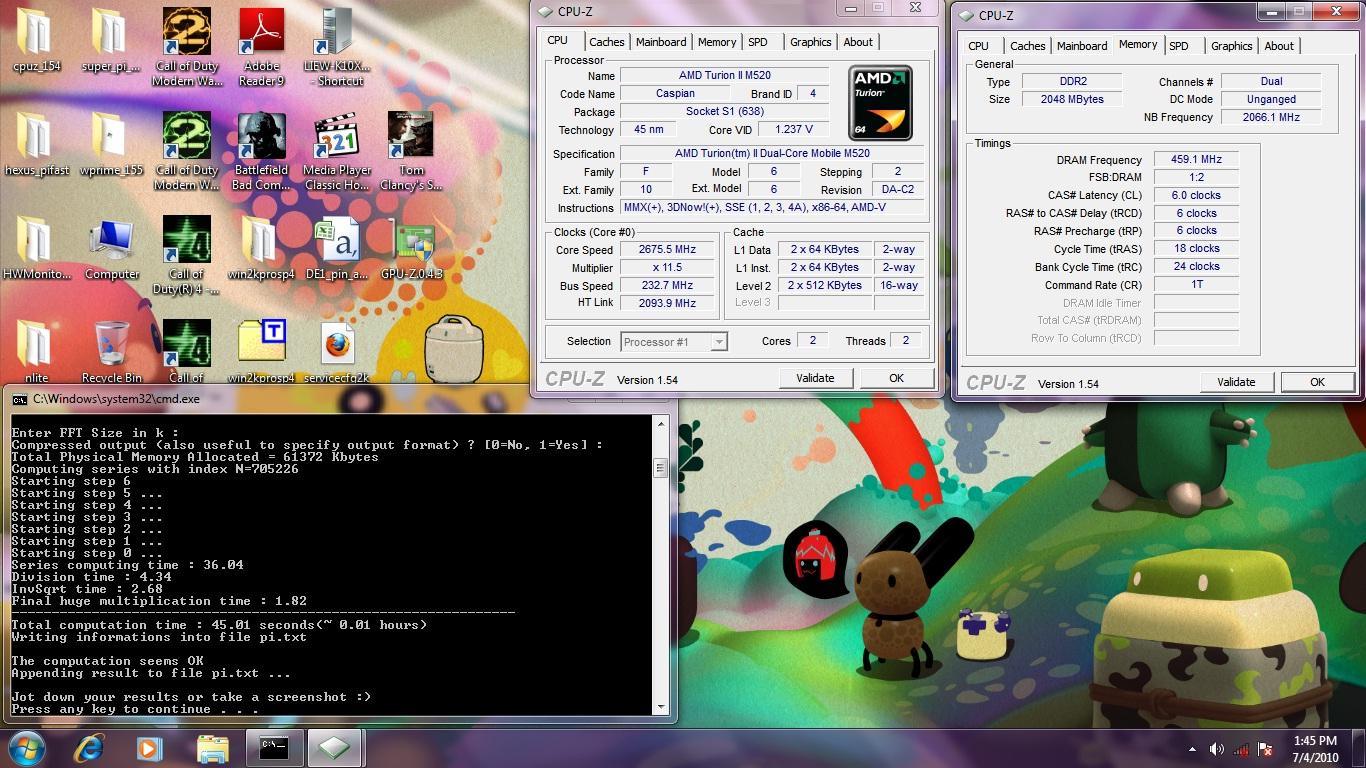Open the DE1_pin_a spreadsheet file icon
This screenshot has width=1366, height=768.
(x=337, y=240)
